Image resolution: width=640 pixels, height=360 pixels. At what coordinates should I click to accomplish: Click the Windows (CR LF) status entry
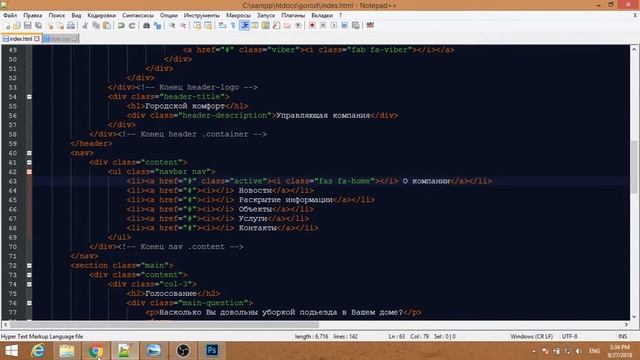(531, 336)
